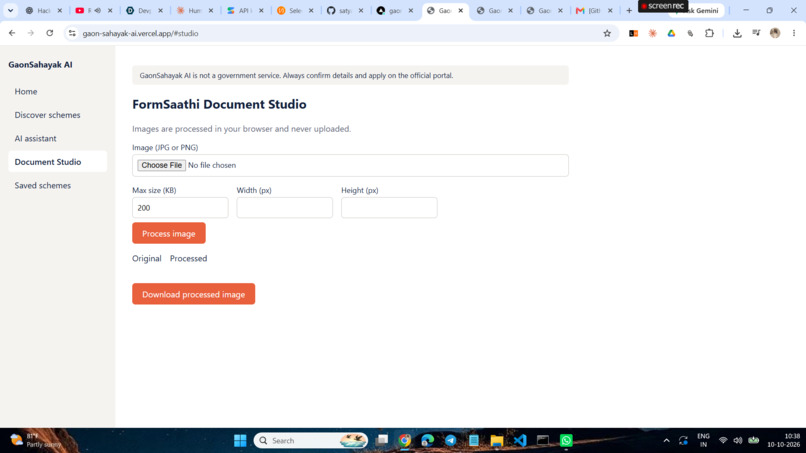The image size is (806, 453).
Task: Bookmark this page with the star icon
Action: [x=607, y=33]
